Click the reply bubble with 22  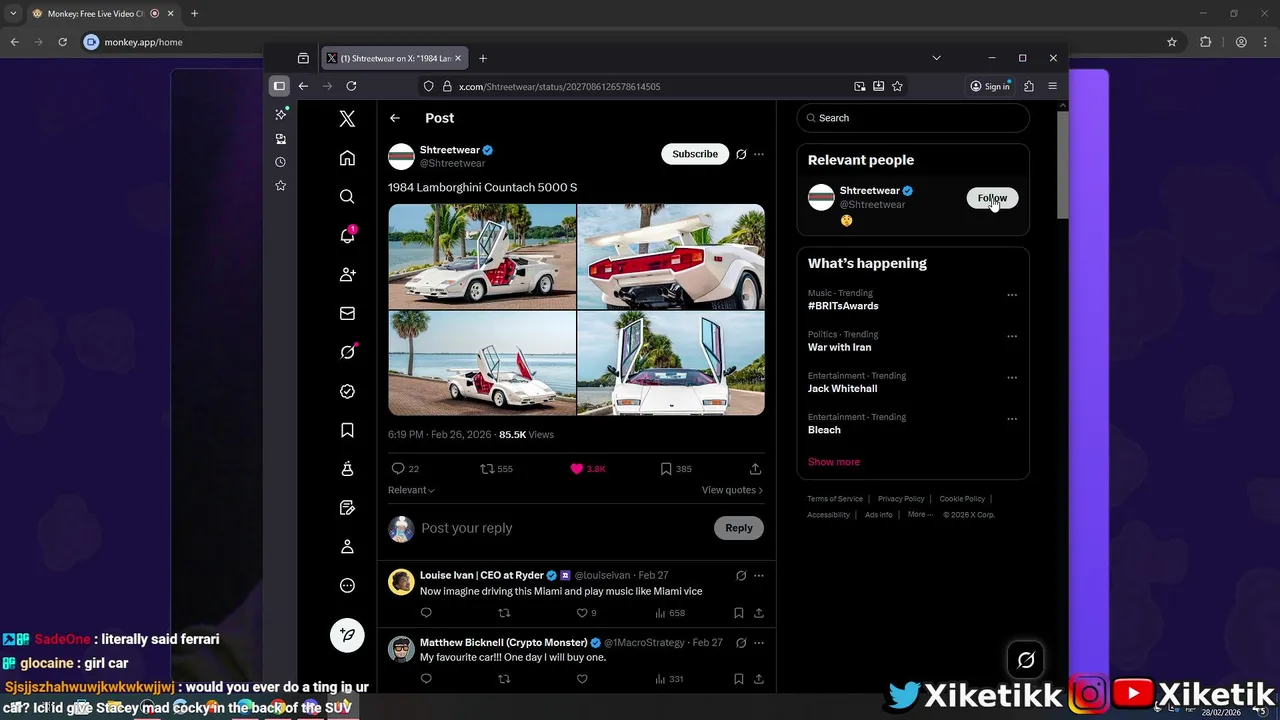405,469
